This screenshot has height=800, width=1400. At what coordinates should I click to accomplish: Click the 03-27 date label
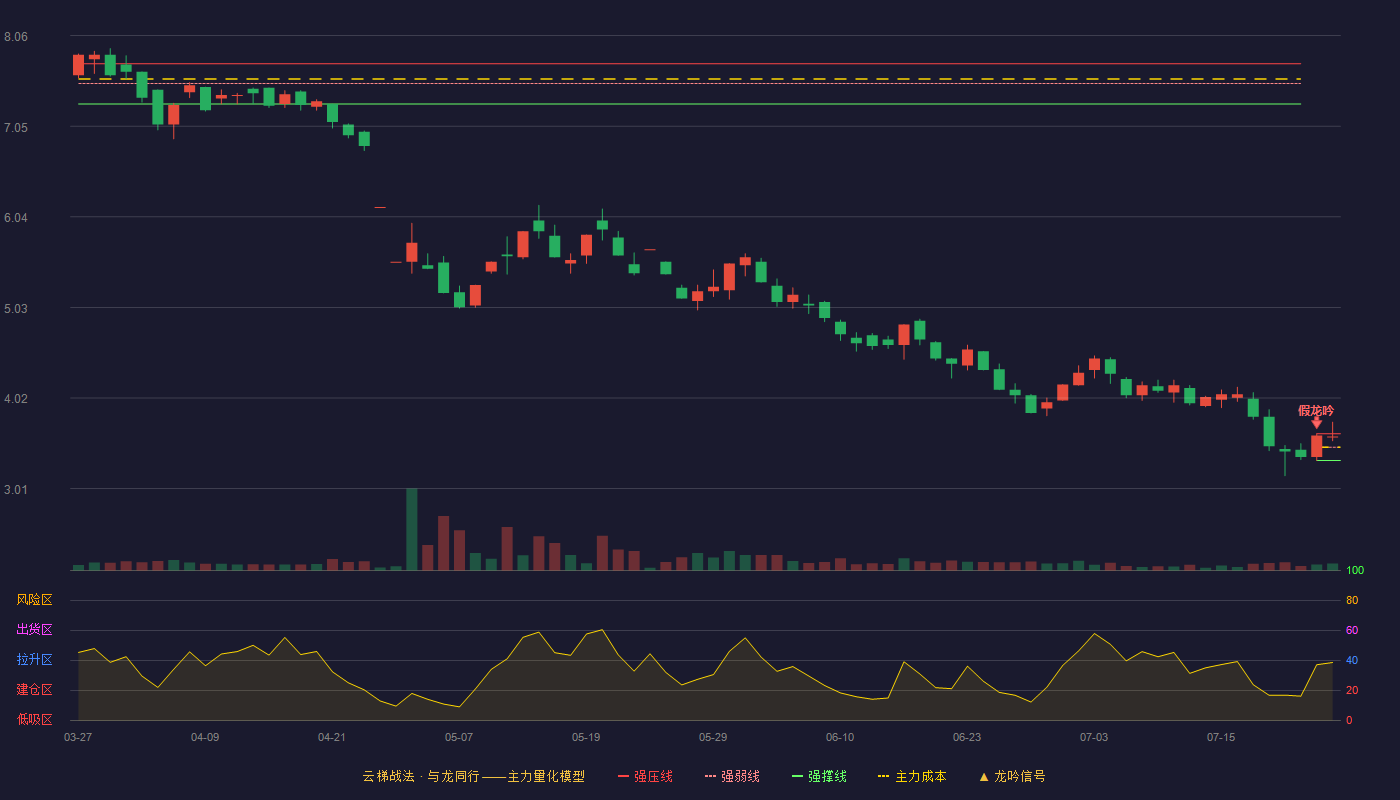point(78,737)
